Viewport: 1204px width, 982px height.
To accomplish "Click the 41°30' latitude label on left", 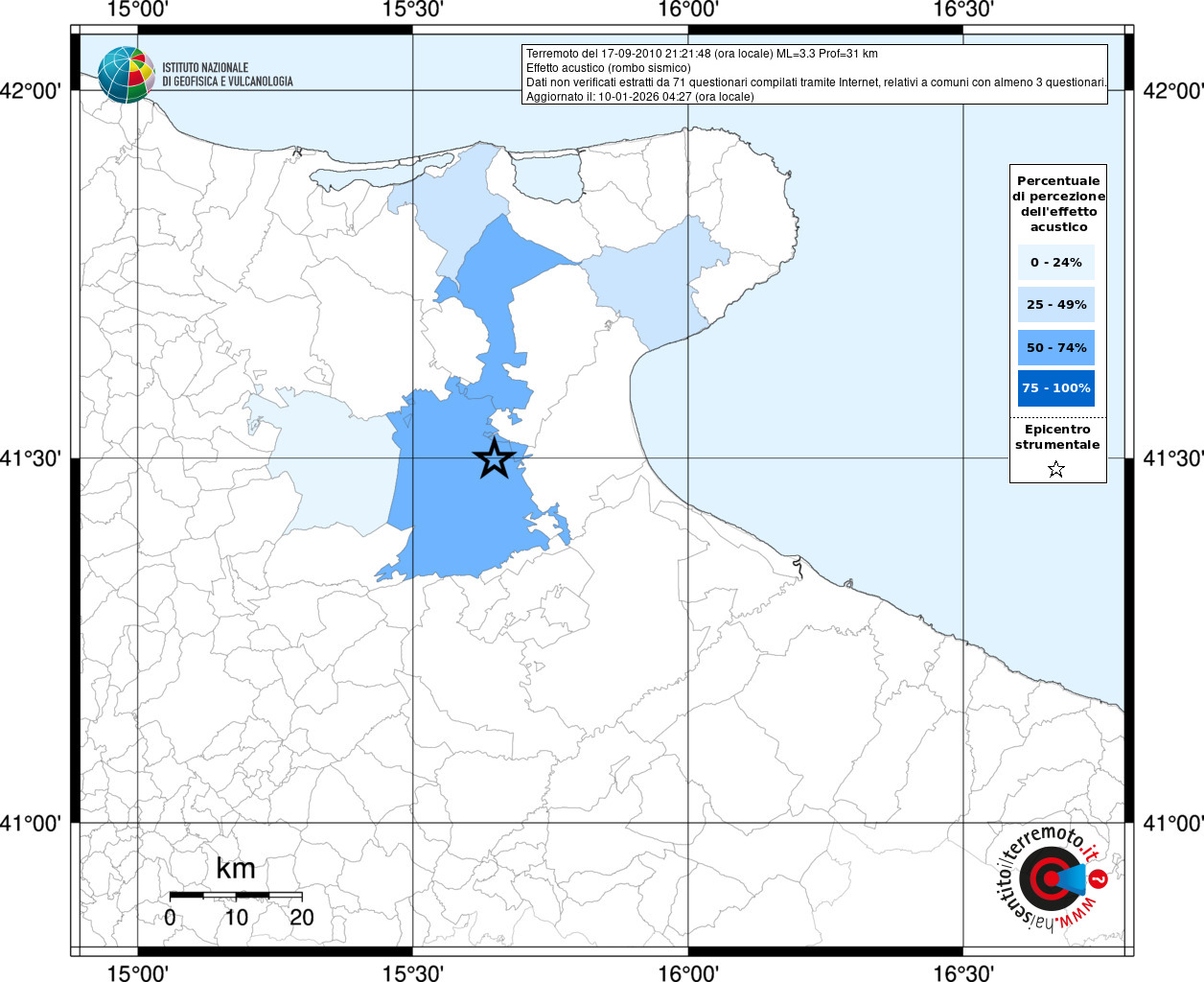I will click(32, 458).
